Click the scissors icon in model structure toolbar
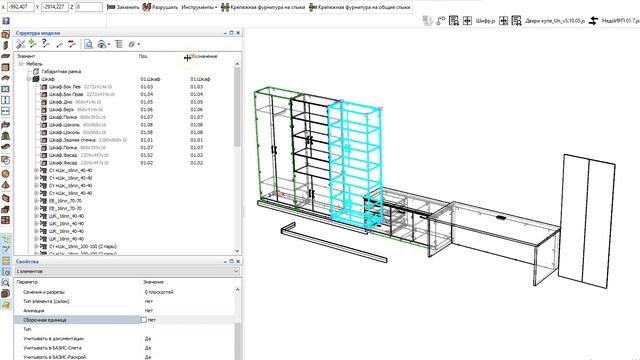This screenshot has width=640, height=360. click(x=20, y=44)
